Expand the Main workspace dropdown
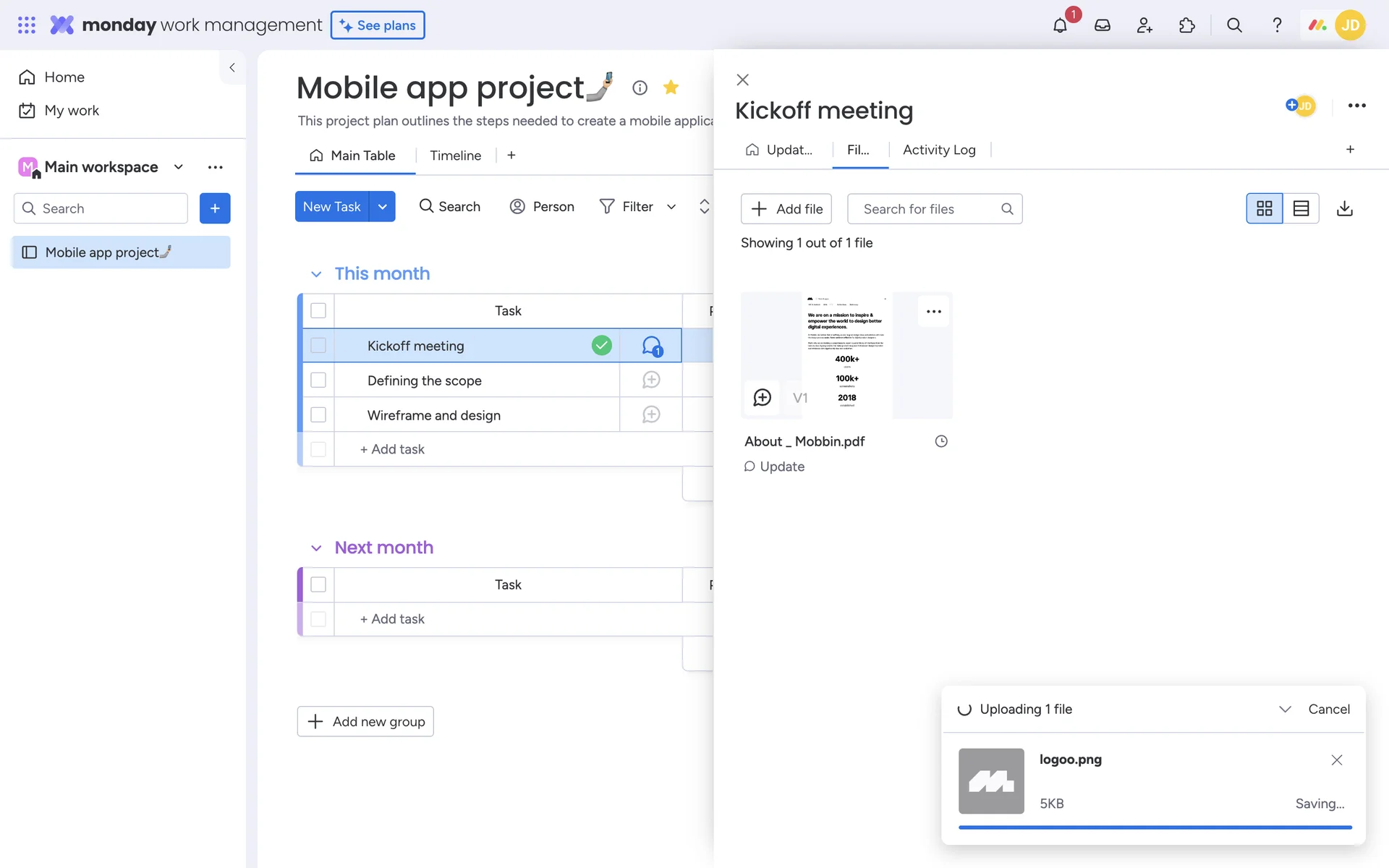The width and height of the screenshot is (1389, 868). 179,167
